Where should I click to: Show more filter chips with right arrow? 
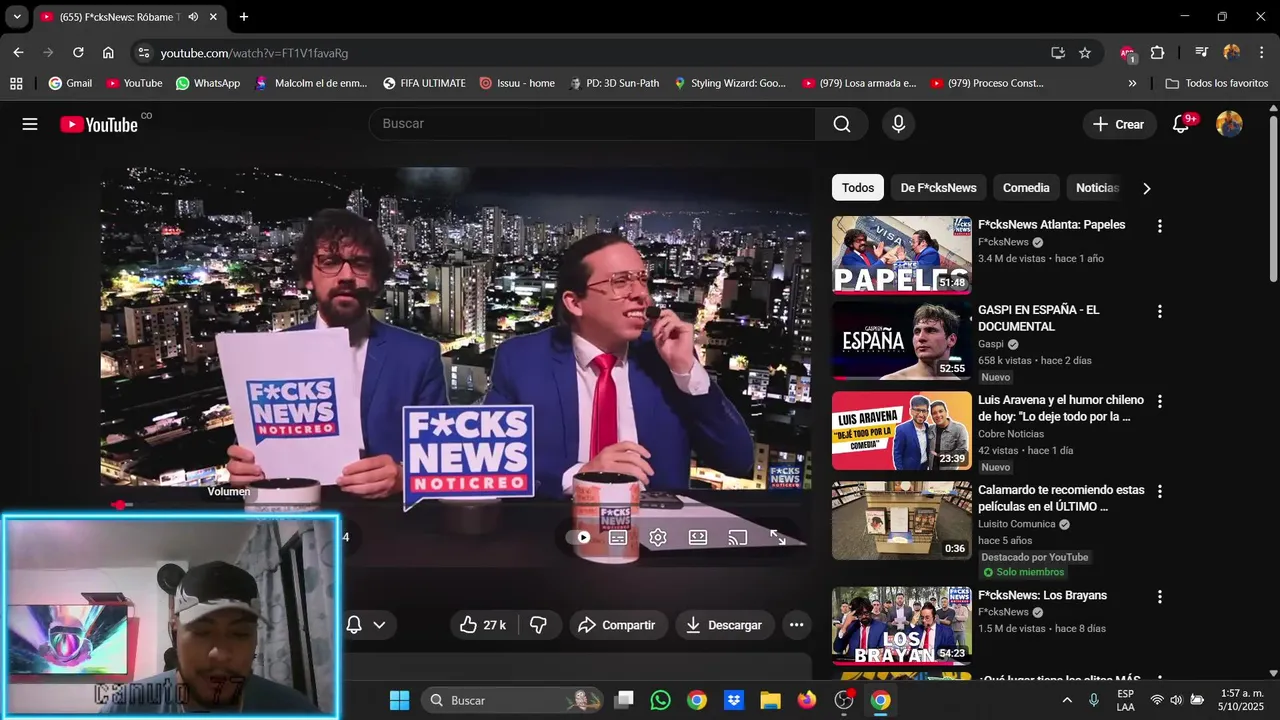(x=1146, y=188)
